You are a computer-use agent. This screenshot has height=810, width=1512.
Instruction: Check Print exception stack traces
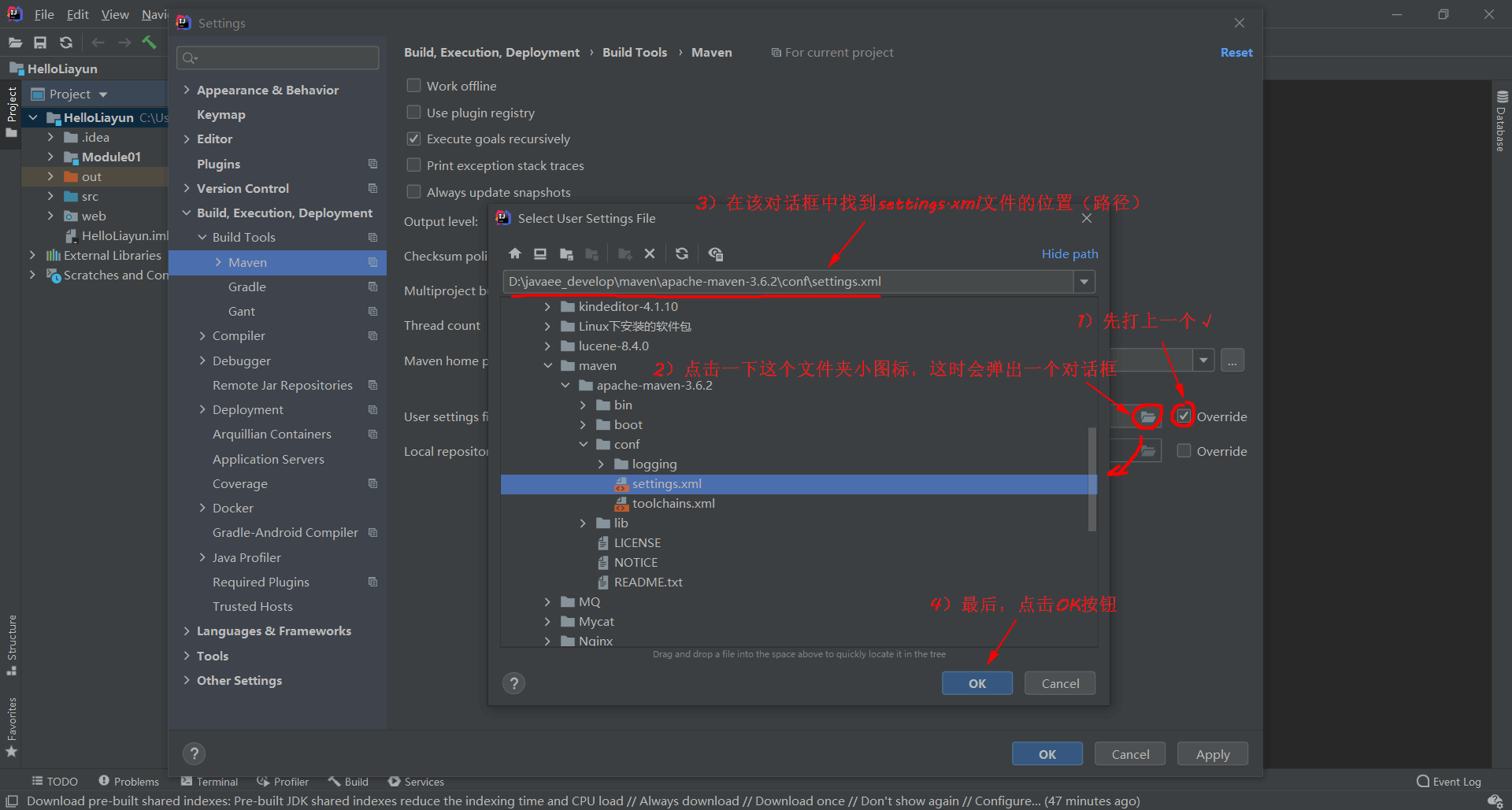[x=413, y=165]
